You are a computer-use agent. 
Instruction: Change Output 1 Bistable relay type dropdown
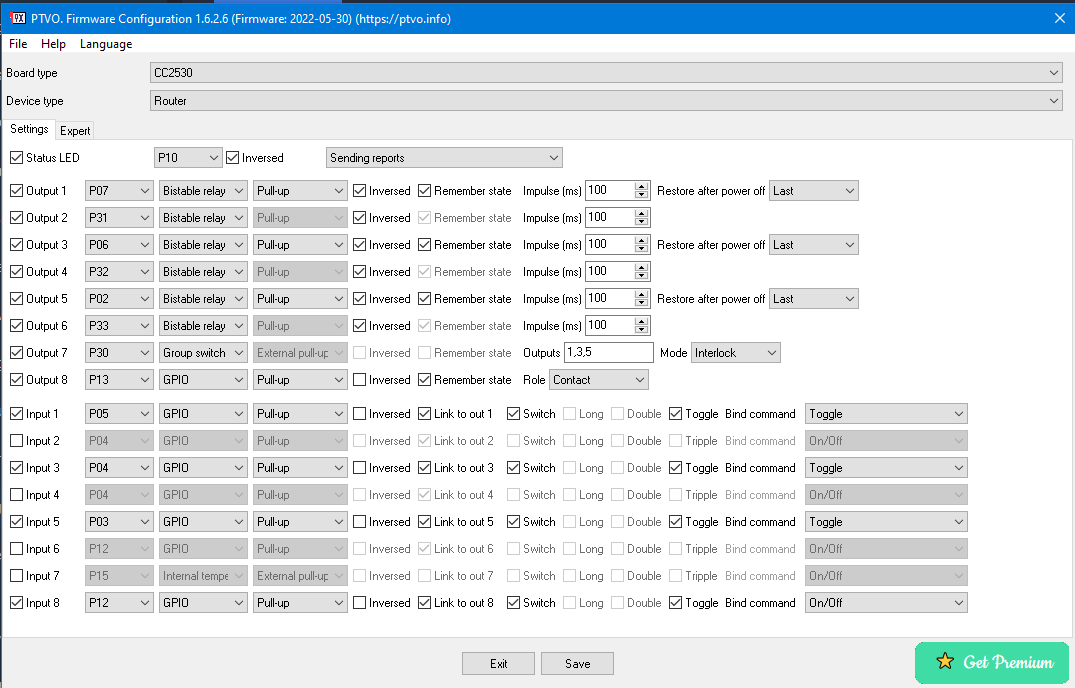pyautogui.click(x=203, y=191)
